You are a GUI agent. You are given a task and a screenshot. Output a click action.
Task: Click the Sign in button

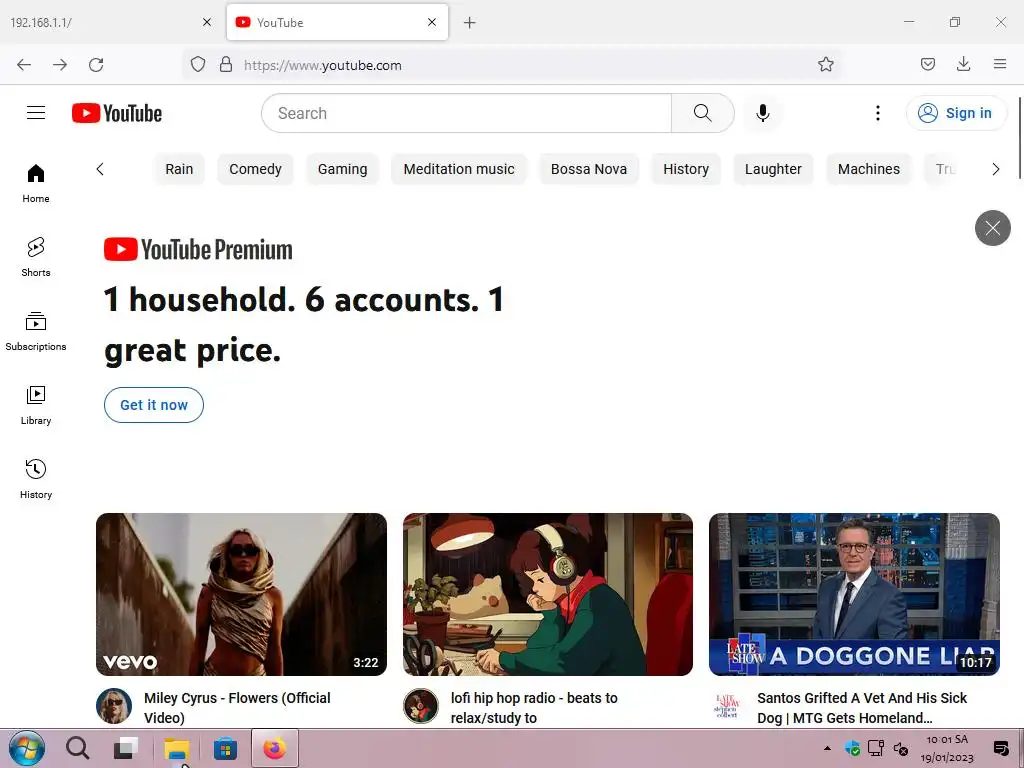tap(956, 113)
